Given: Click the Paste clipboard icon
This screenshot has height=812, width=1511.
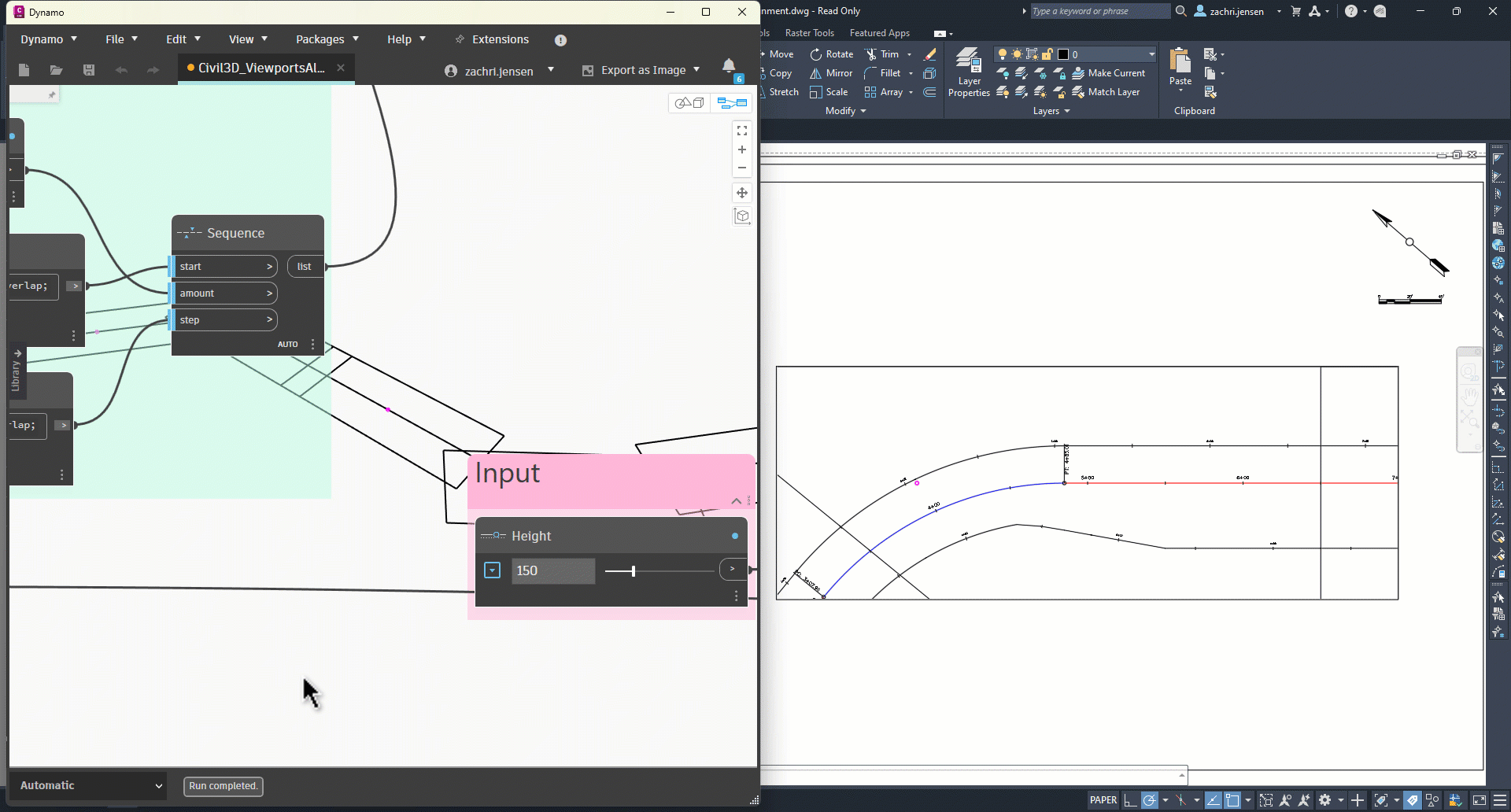Looking at the screenshot, I should click(x=1180, y=63).
